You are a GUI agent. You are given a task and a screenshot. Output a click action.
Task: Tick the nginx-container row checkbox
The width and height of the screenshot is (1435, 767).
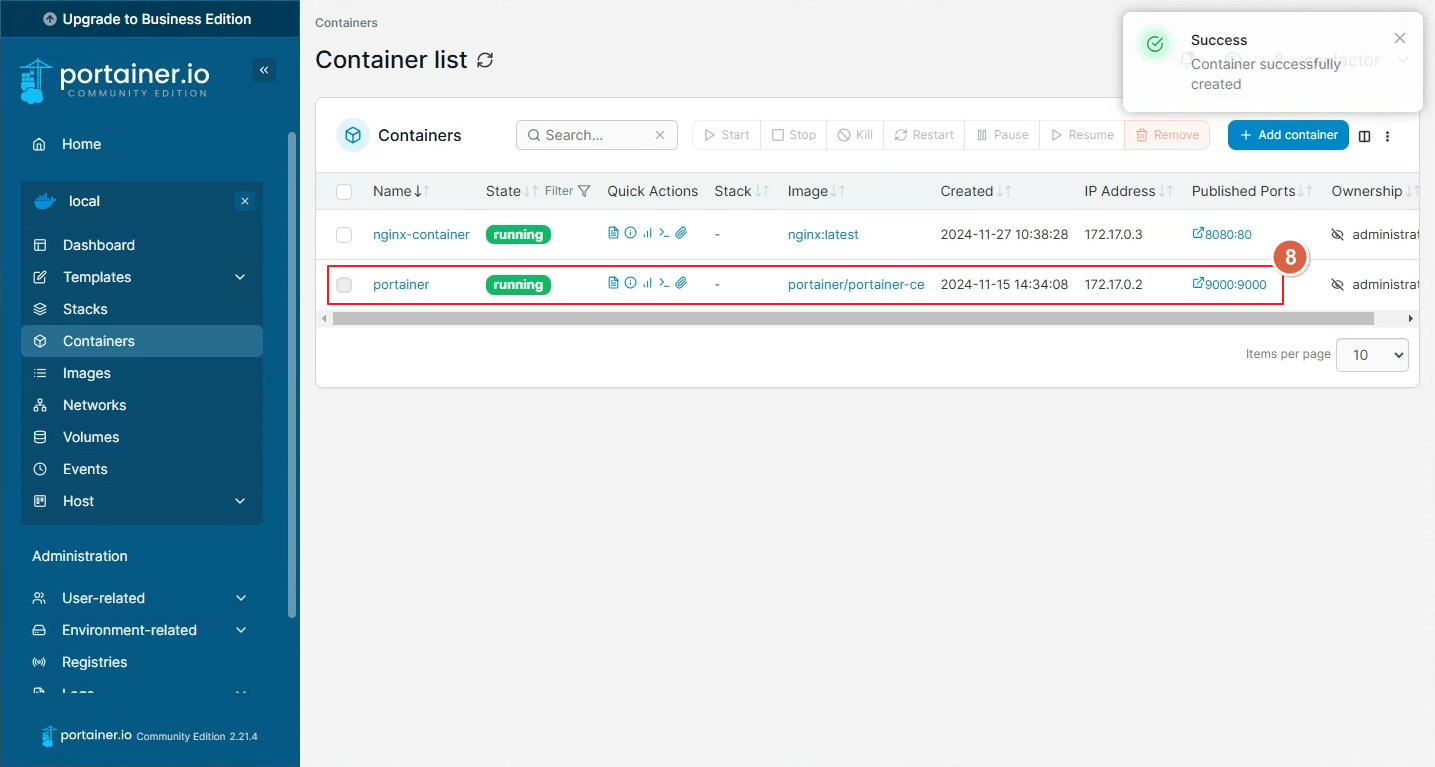click(344, 235)
